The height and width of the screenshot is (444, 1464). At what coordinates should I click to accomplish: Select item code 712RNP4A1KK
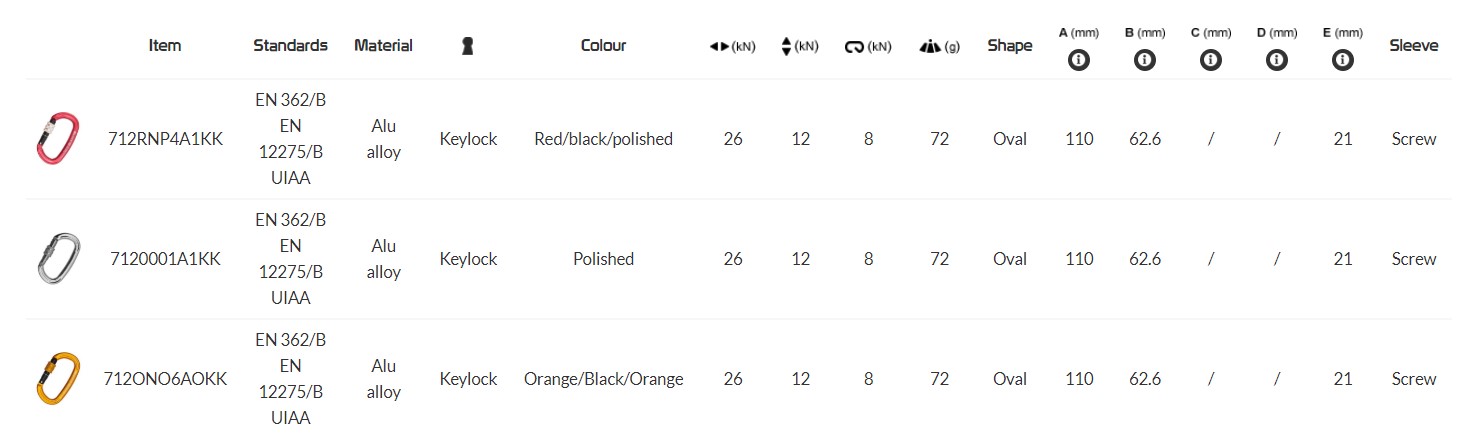tap(165, 139)
